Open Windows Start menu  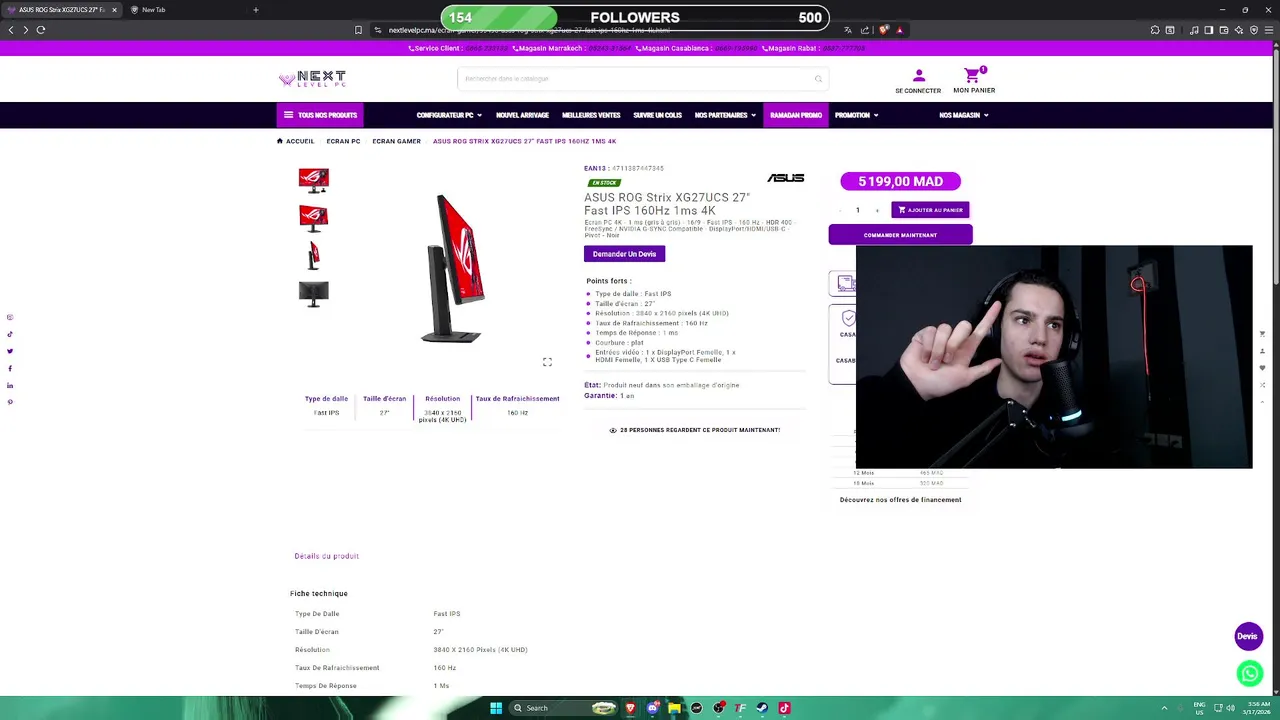pyautogui.click(x=496, y=708)
